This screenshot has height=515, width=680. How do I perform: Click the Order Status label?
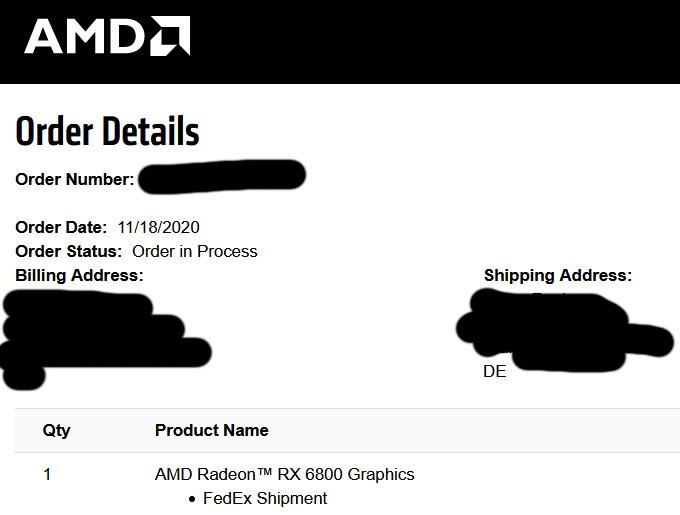click(69, 252)
